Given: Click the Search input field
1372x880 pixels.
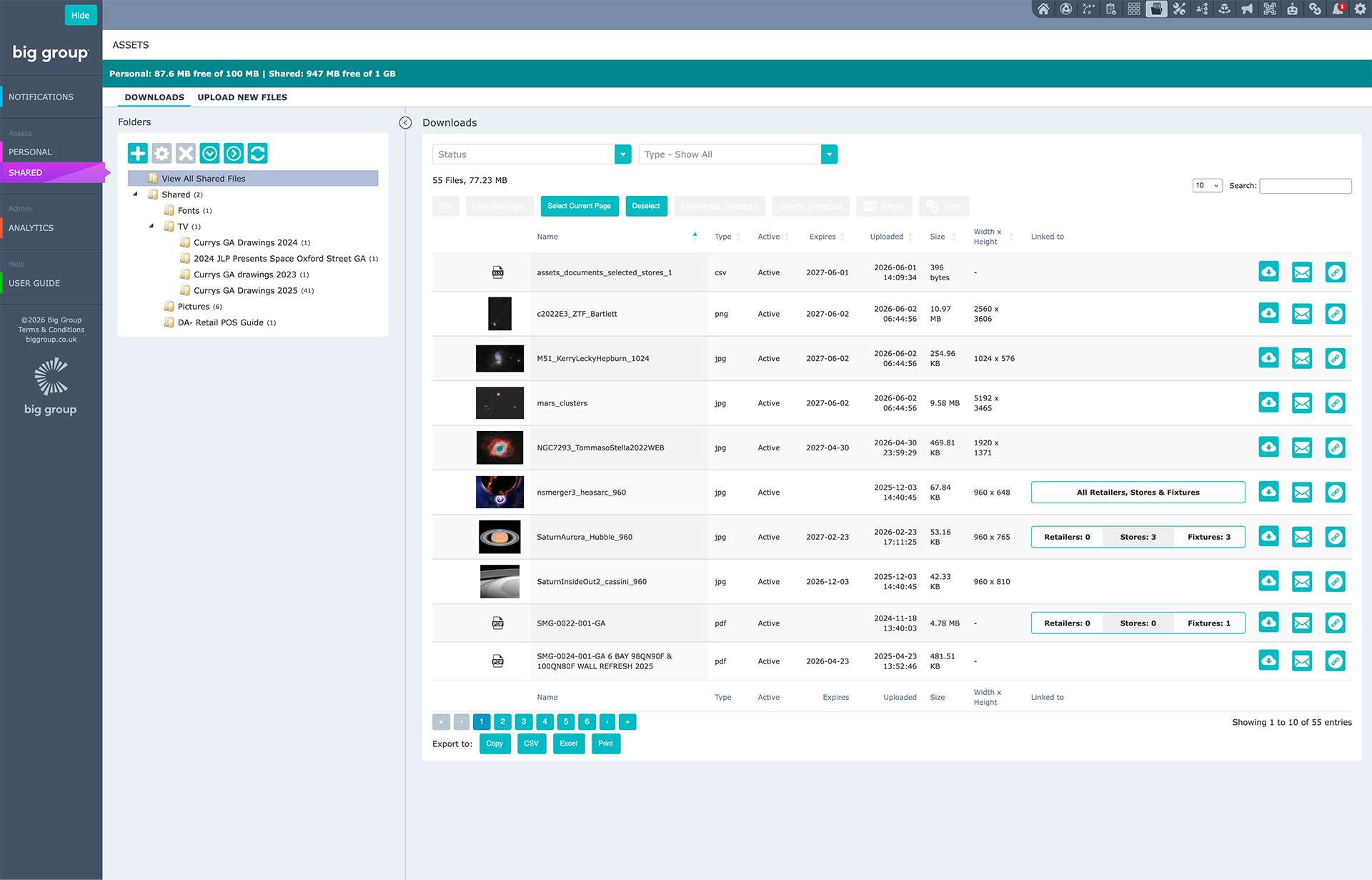Looking at the screenshot, I should (x=1306, y=186).
